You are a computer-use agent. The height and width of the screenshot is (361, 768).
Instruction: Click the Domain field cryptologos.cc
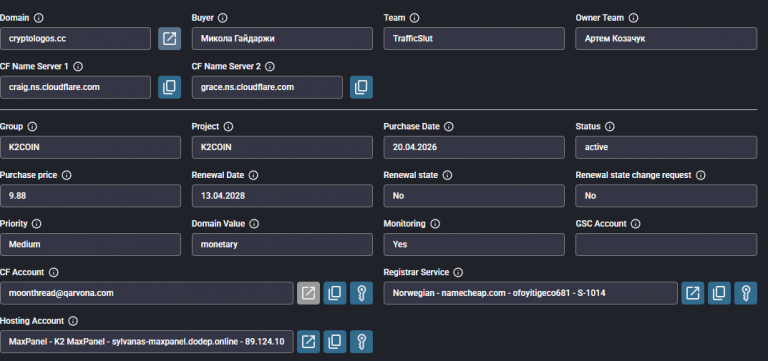point(75,39)
